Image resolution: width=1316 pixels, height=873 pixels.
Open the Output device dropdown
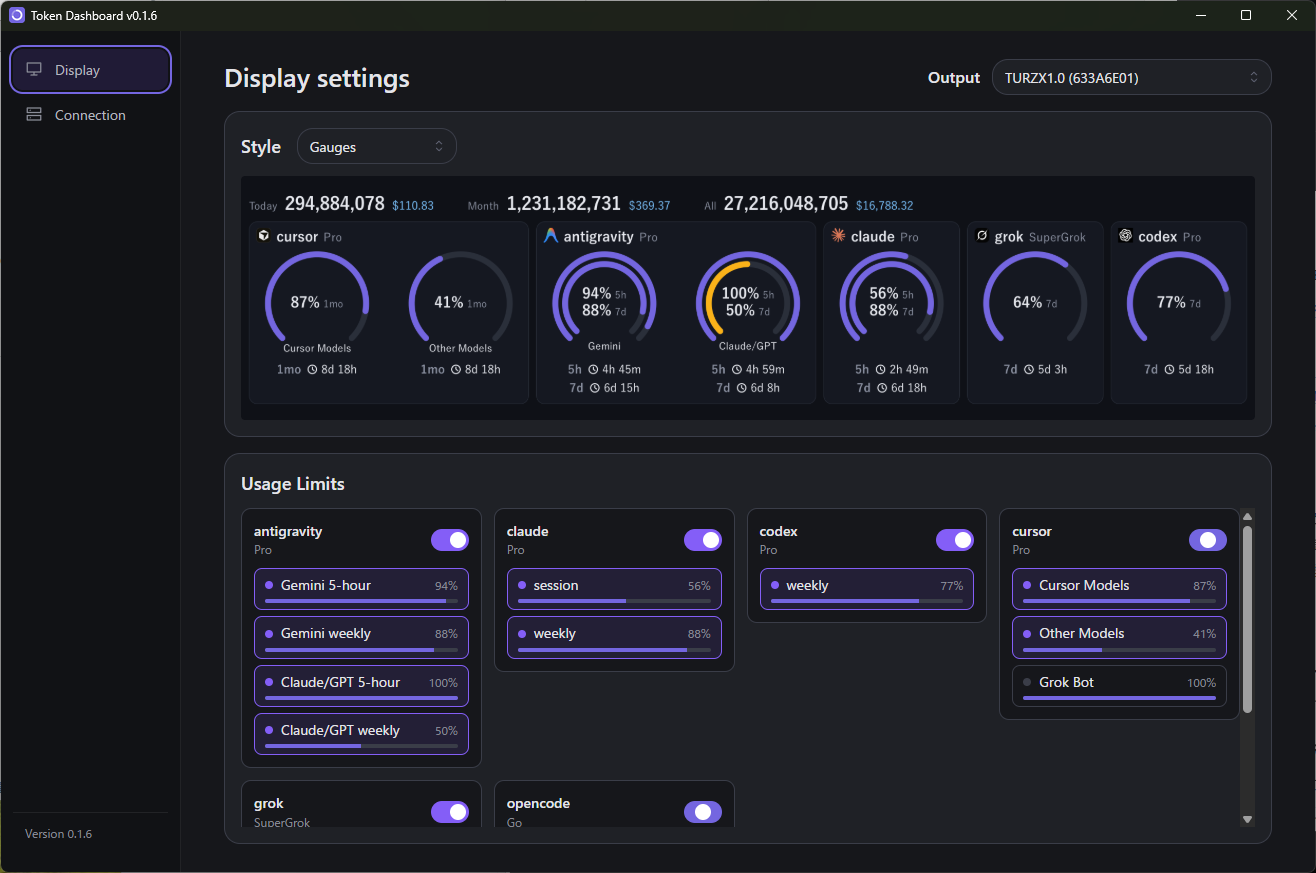pyautogui.click(x=1132, y=78)
